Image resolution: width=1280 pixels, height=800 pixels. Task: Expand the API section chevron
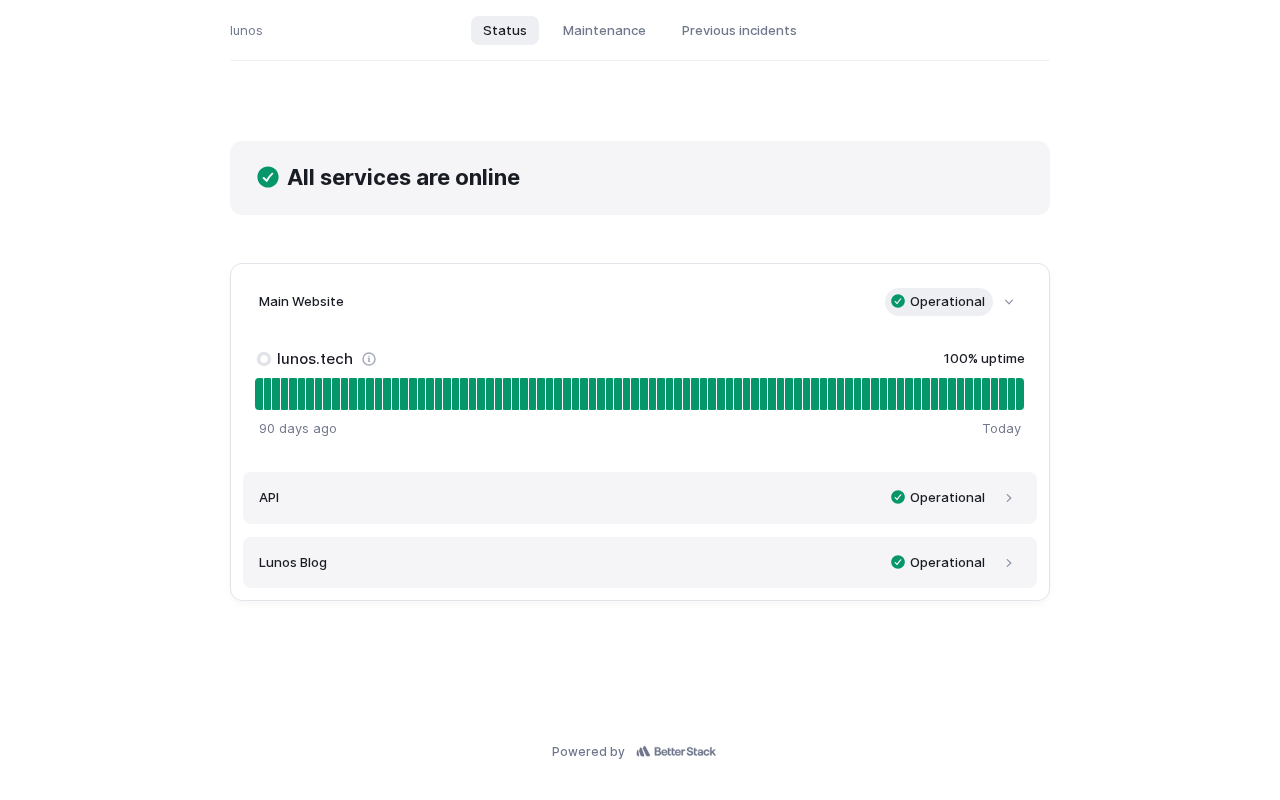click(1009, 498)
